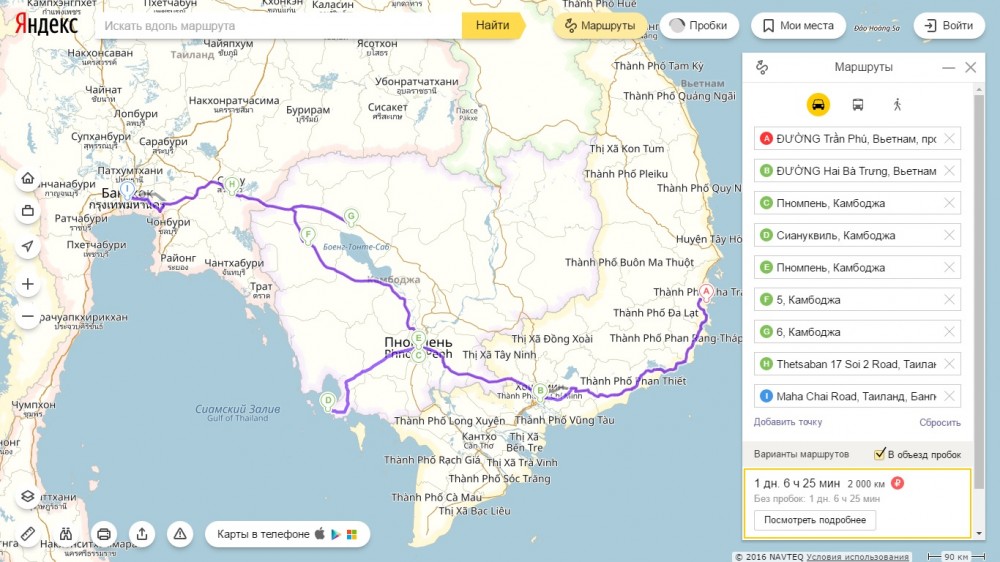The height and width of the screenshot is (562, 1000).
Task: Remove waypoint C Пномпень
Action: (950, 203)
